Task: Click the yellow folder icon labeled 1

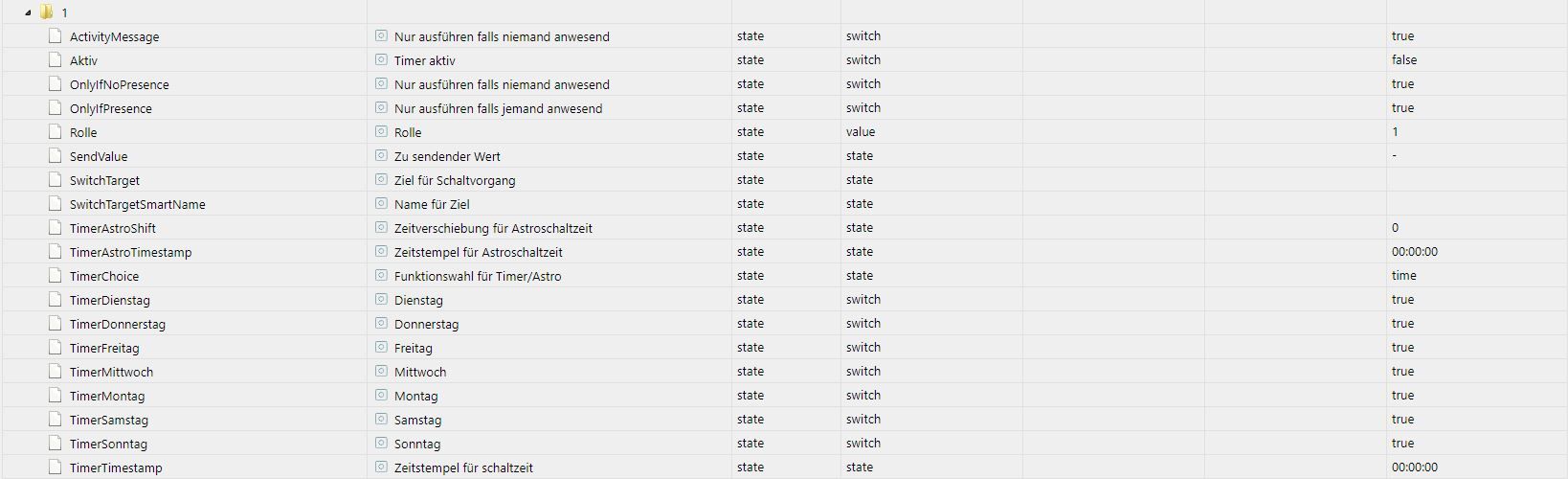Action: (46, 12)
